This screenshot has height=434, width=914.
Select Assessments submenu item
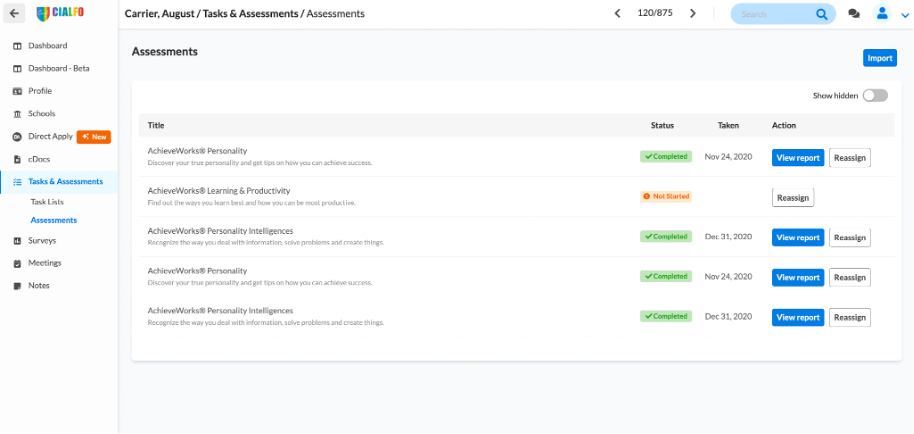pyautogui.click(x=54, y=221)
